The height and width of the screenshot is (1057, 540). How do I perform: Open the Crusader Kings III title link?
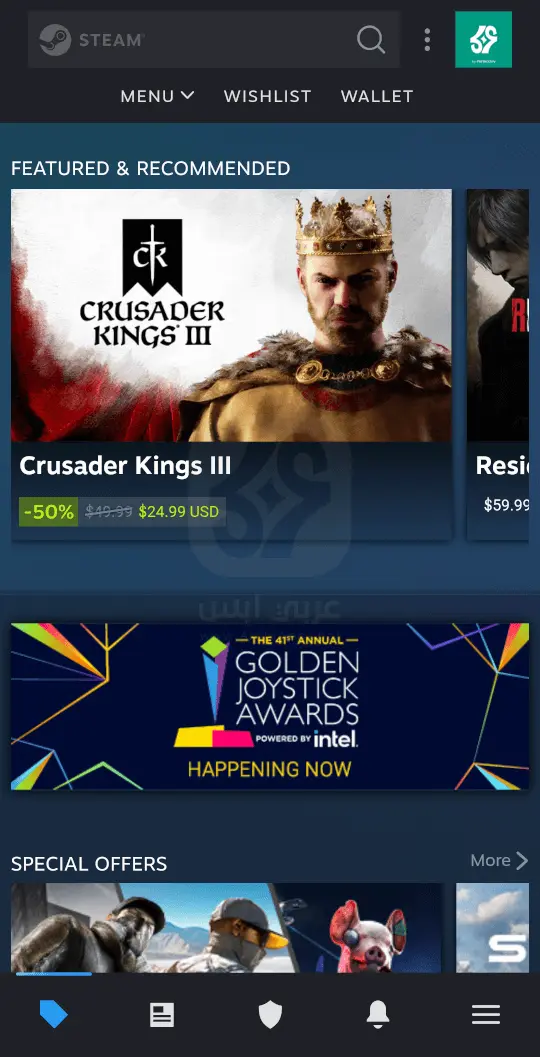[125, 466]
